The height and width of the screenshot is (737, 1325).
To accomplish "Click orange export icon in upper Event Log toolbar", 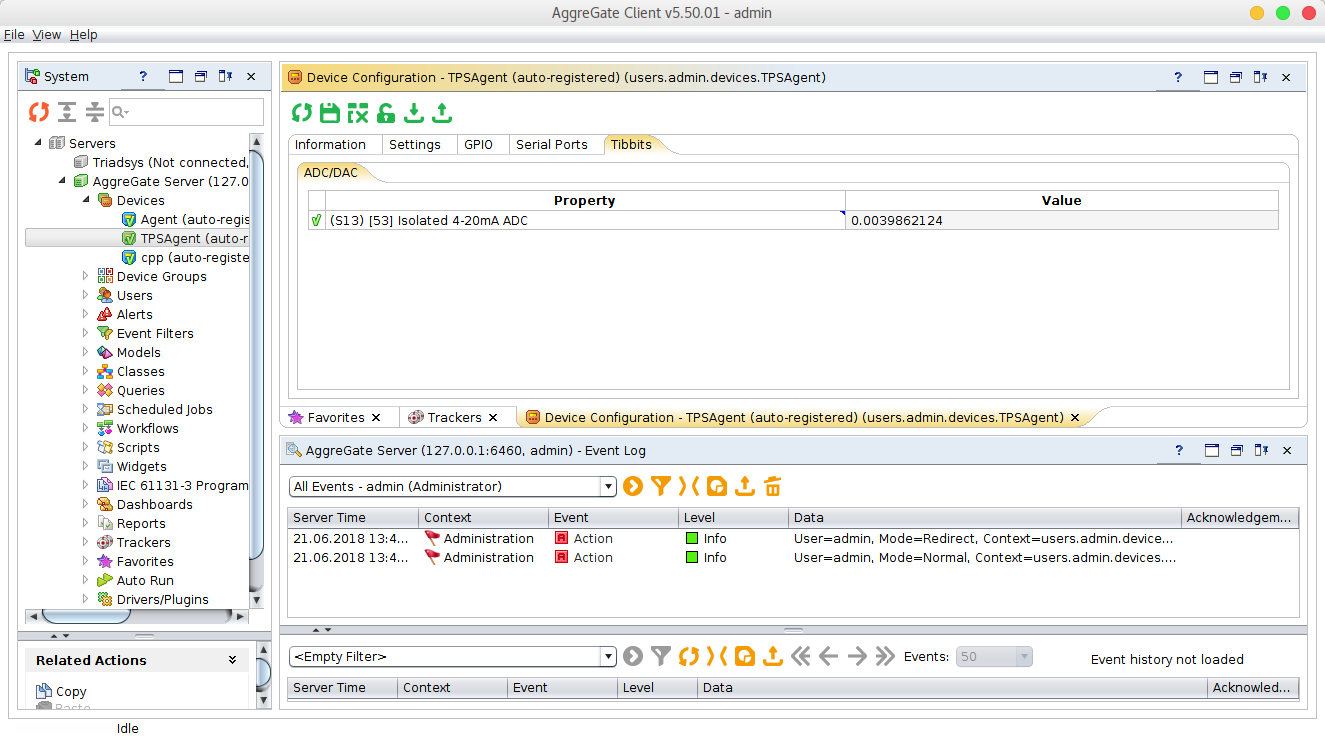I will click(744, 486).
